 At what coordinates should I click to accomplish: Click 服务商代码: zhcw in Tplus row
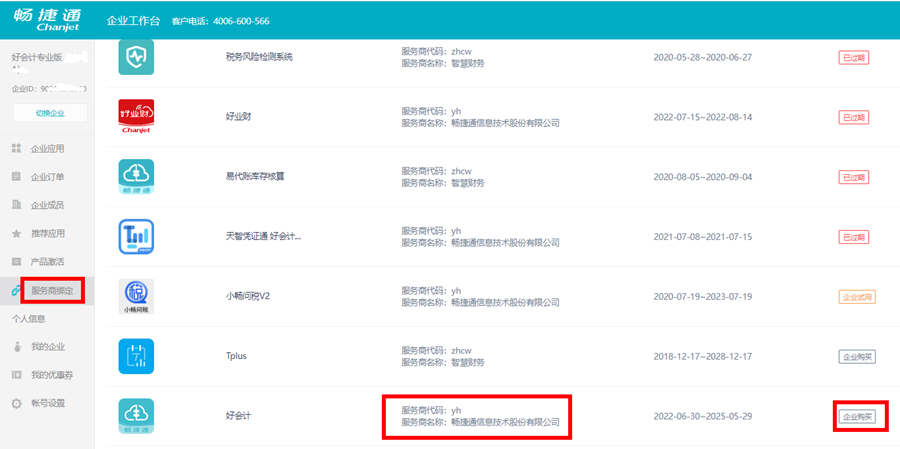436,351
